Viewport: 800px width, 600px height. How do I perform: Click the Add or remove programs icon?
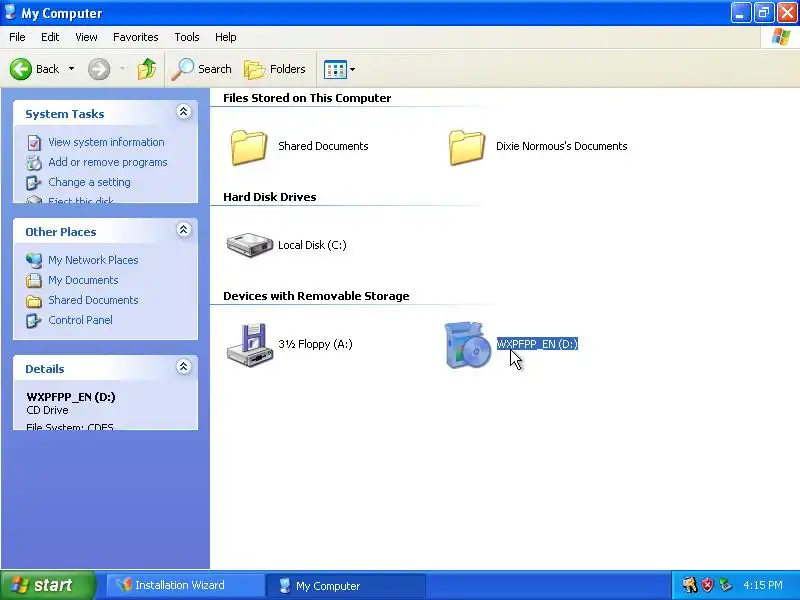(x=34, y=162)
